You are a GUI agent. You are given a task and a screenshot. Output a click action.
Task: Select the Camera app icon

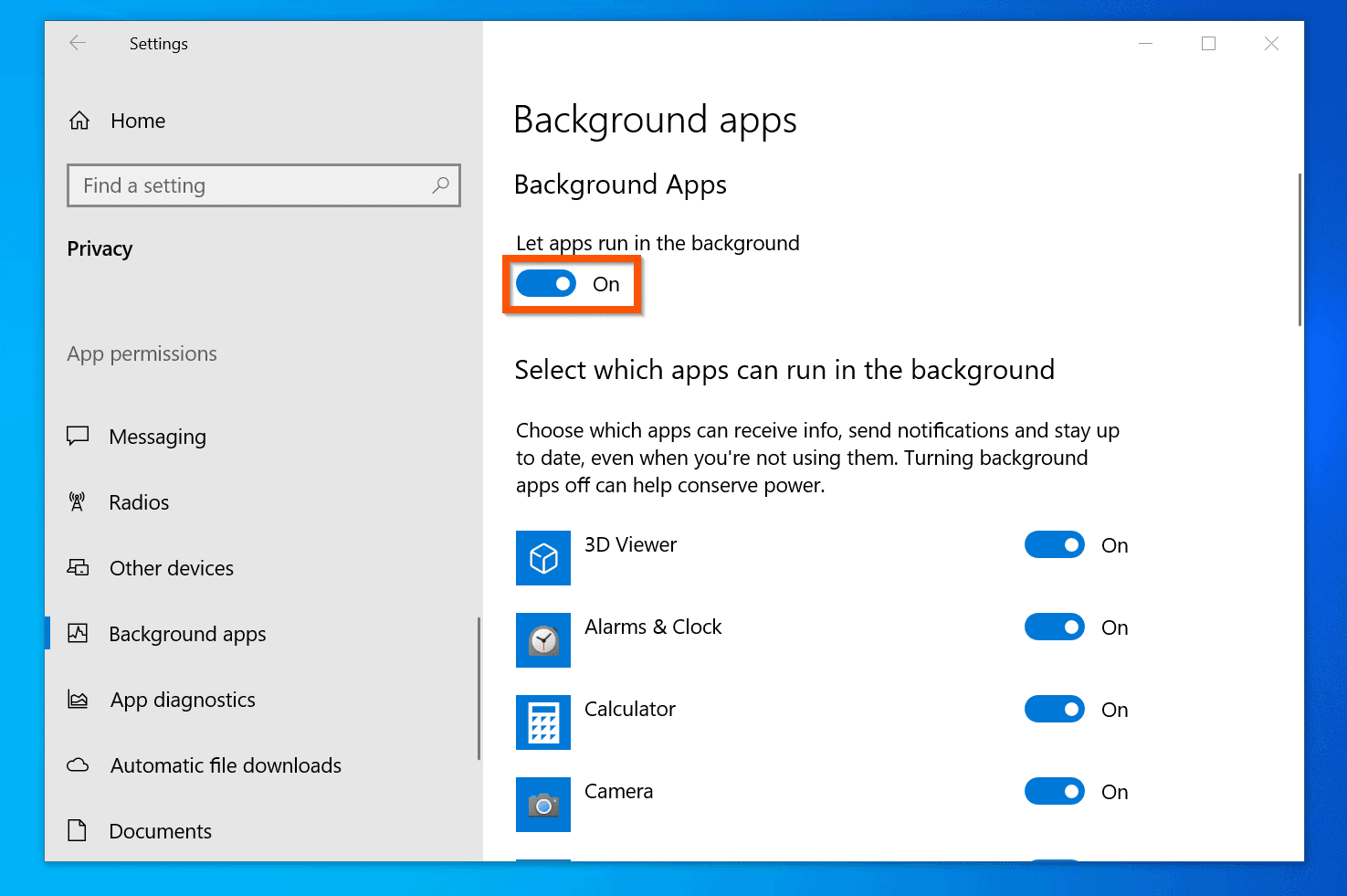coord(542,805)
